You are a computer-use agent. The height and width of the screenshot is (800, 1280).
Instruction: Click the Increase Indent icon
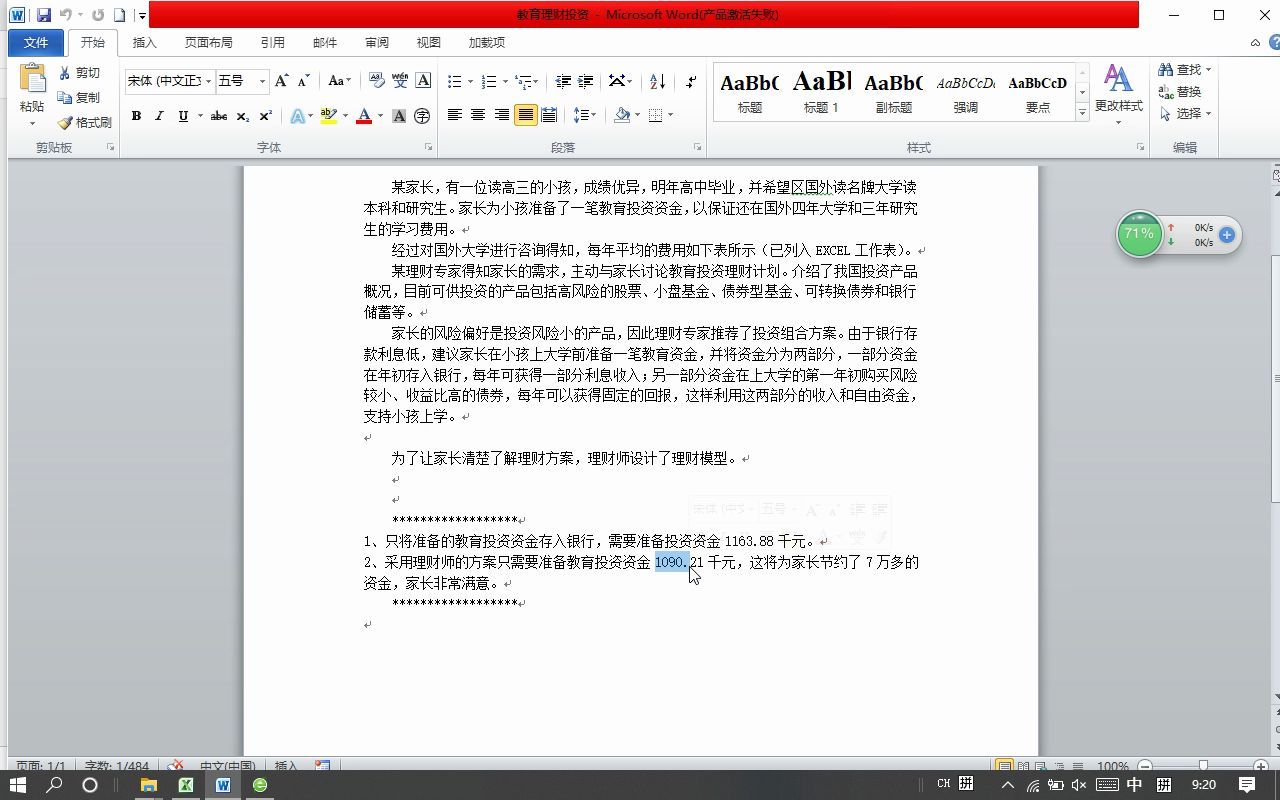click(586, 81)
